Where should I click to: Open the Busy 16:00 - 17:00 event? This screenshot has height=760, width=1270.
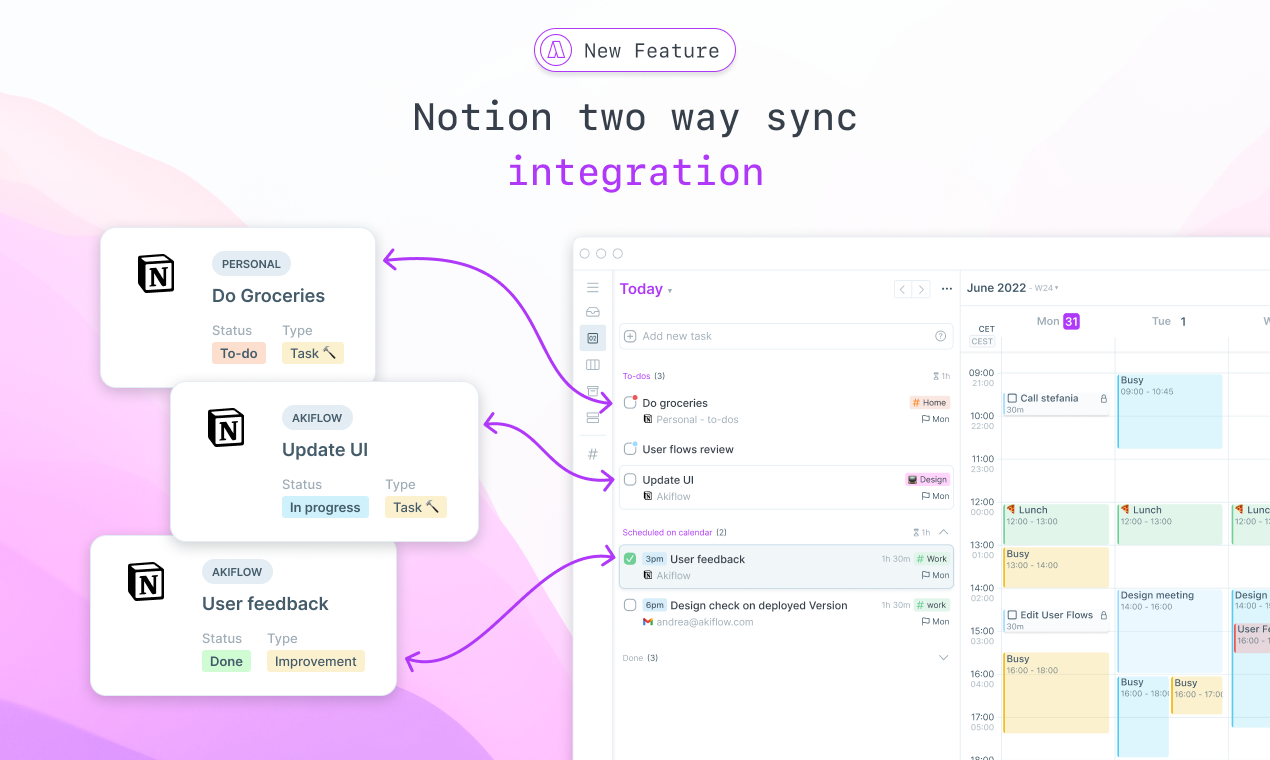coord(1197,695)
